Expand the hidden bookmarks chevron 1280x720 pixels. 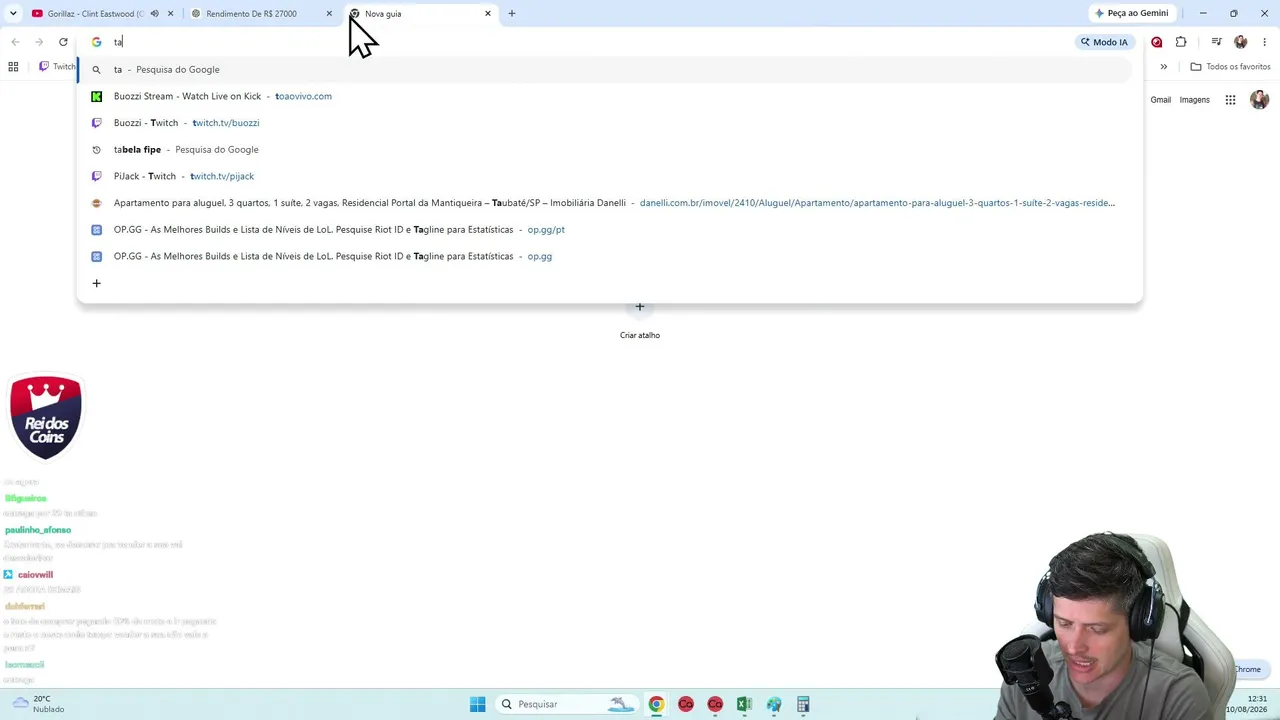click(x=1163, y=67)
